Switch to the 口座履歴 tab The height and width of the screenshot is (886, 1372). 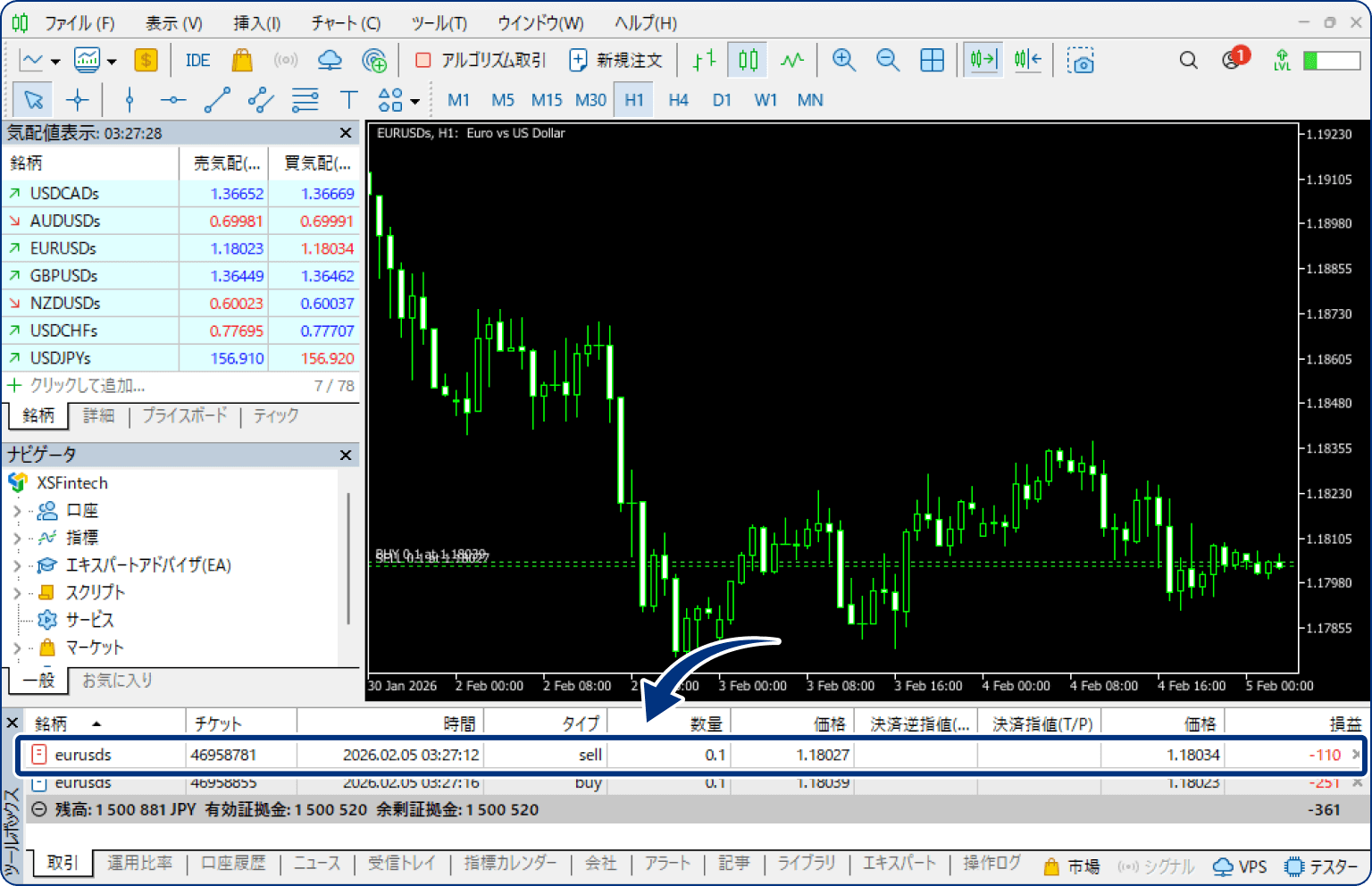click(233, 863)
